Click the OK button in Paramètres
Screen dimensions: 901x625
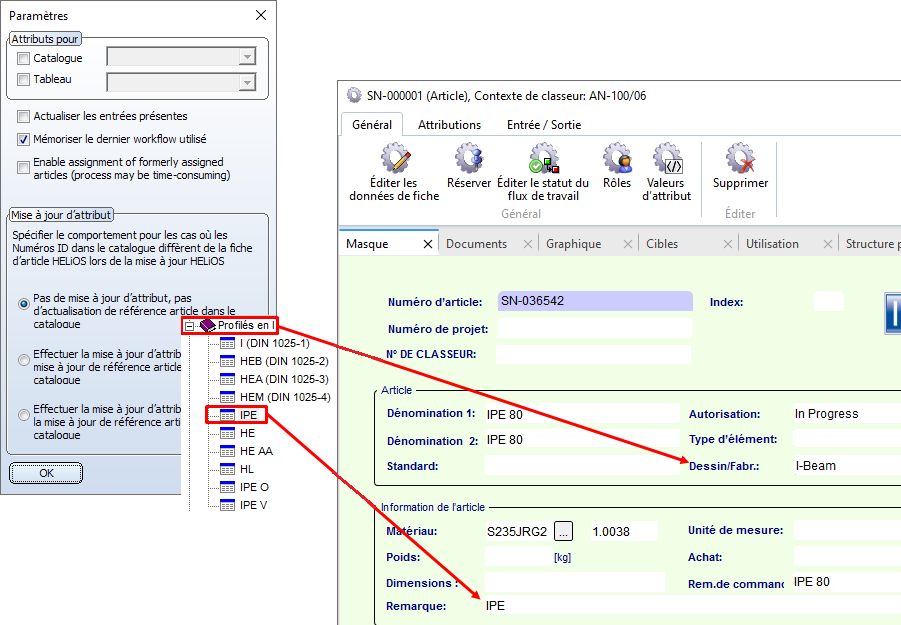[46, 473]
